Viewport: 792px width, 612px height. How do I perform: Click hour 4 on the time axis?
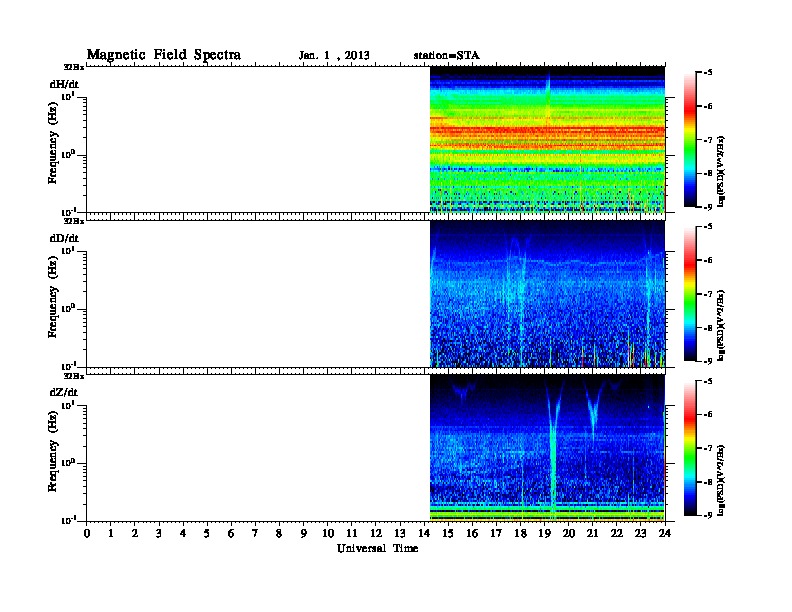(x=183, y=534)
